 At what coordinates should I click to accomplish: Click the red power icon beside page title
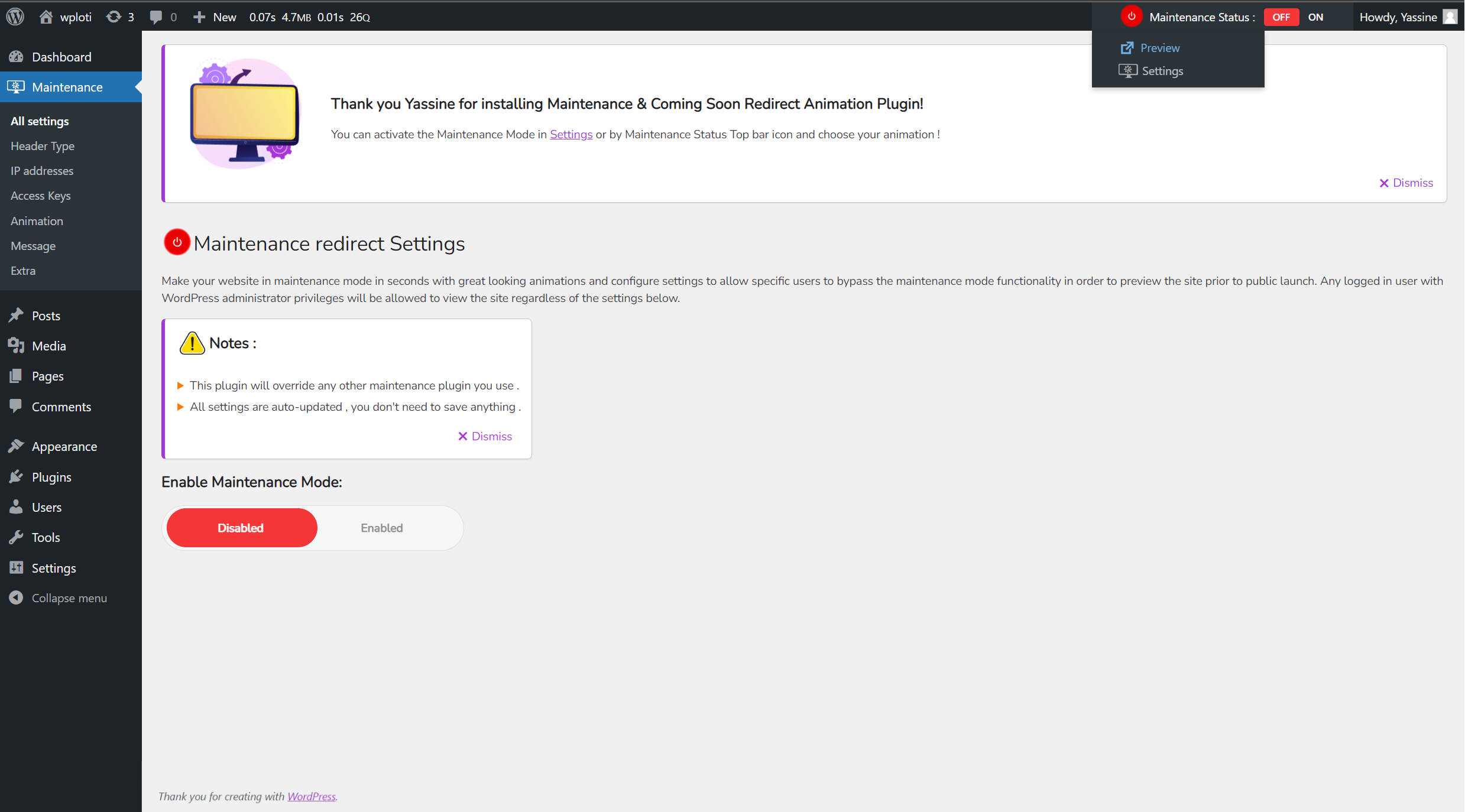(x=177, y=242)
